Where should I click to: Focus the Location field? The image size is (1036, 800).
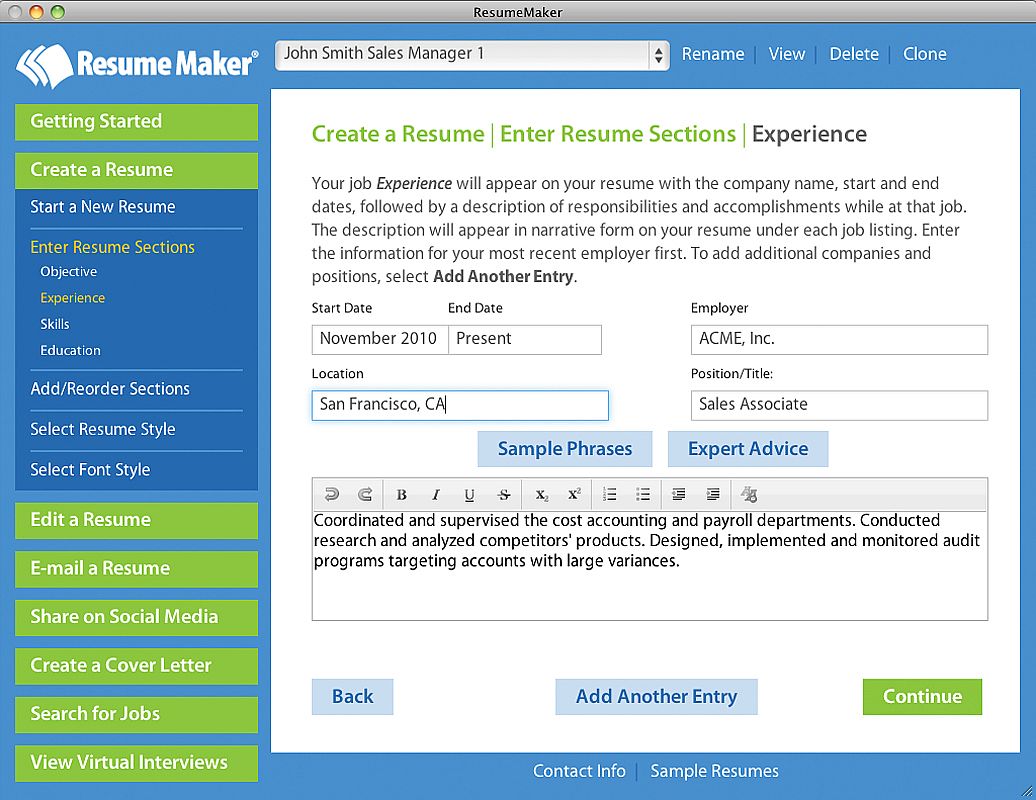point(460,405)
